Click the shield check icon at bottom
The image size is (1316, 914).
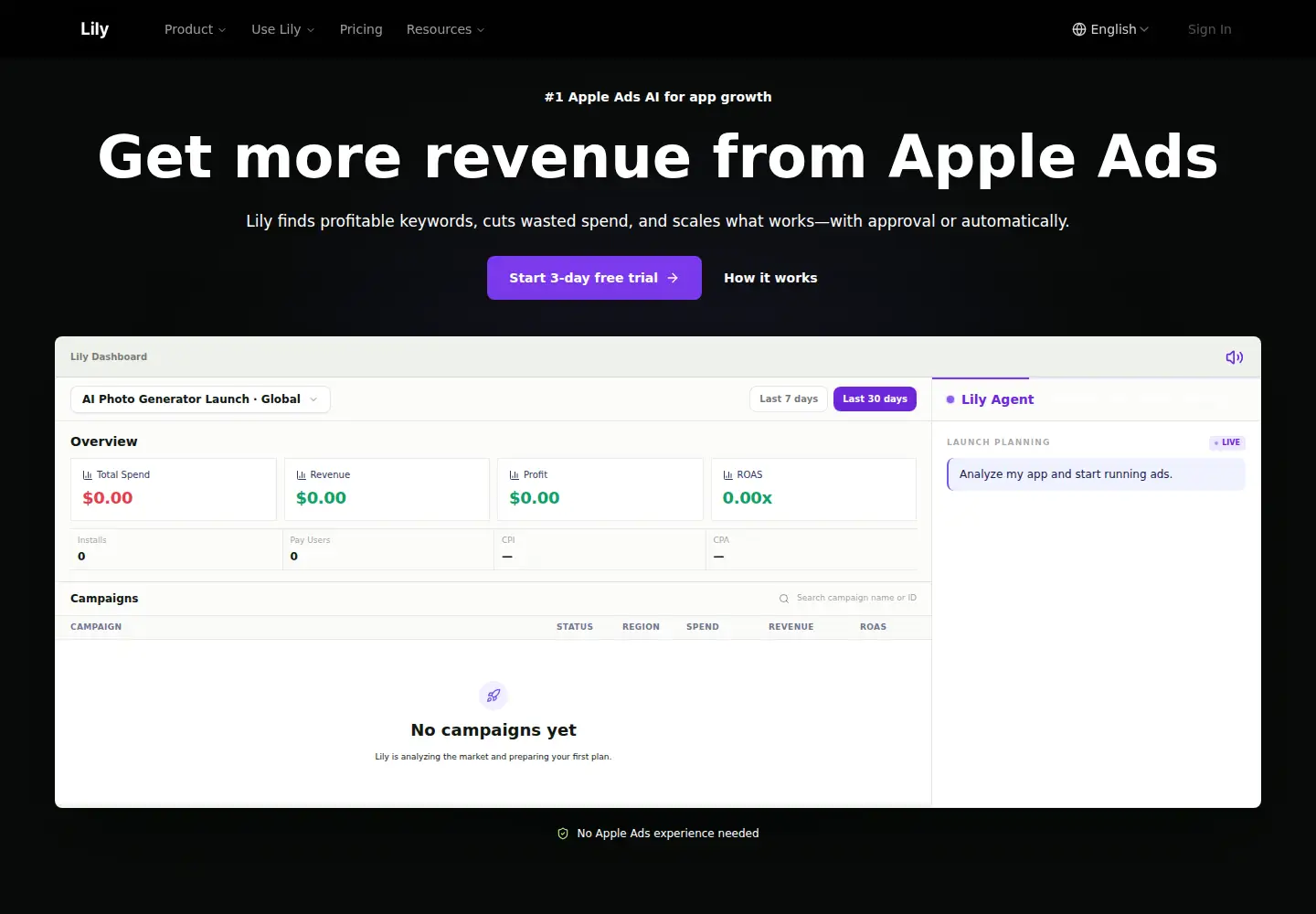(563, 834)
